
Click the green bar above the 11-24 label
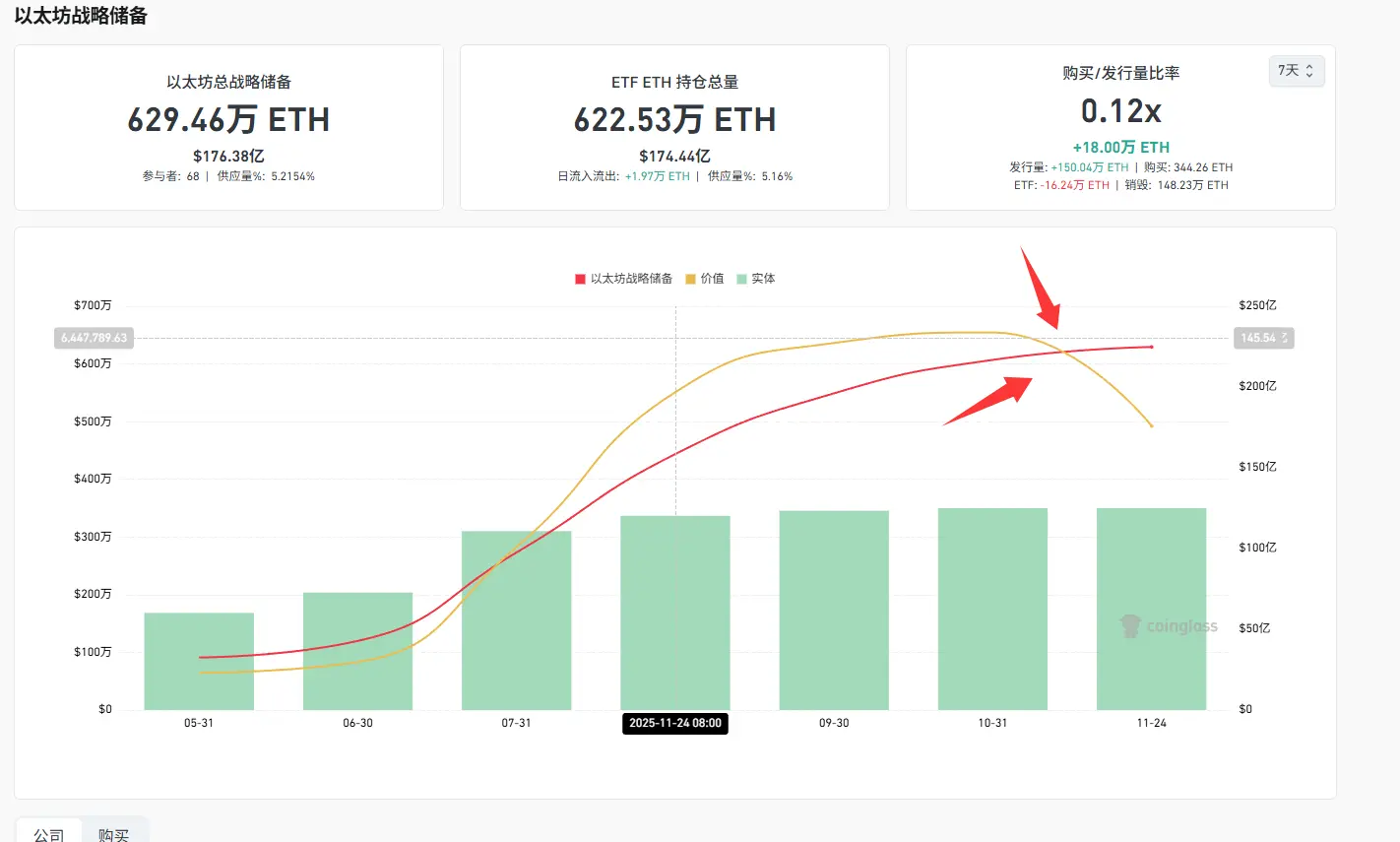coord(1152,609)
